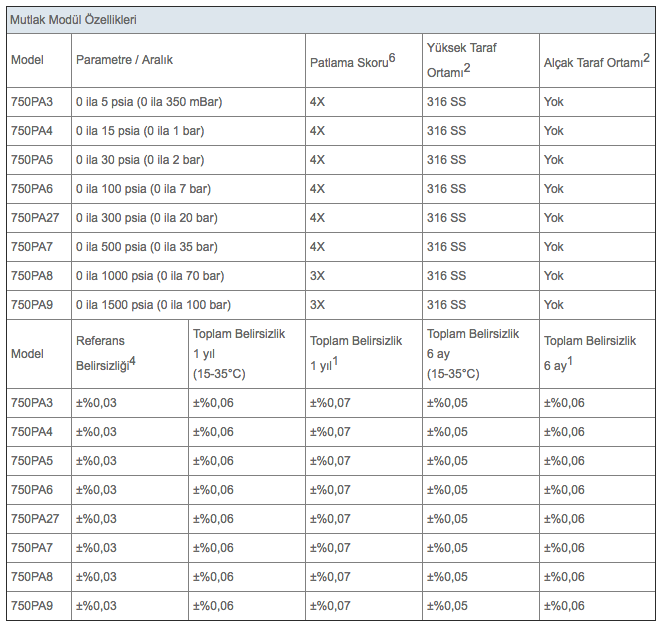Select '0 ila 1500 psia (0 ila 100 bar)'
This screenshot has width=662, height=627.
click(x=153, y=305)
